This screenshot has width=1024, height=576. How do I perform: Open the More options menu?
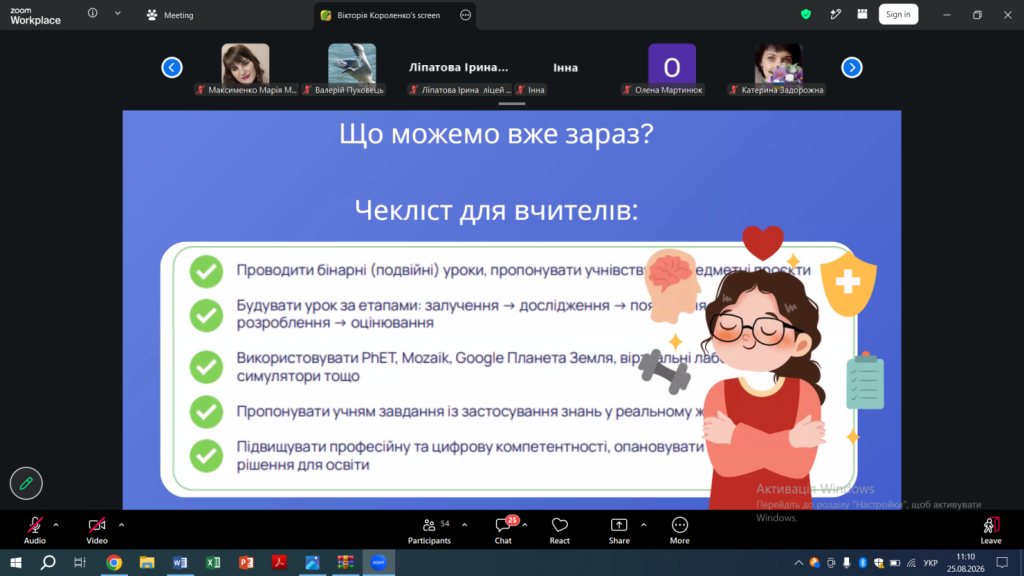(x=679, y=530)
